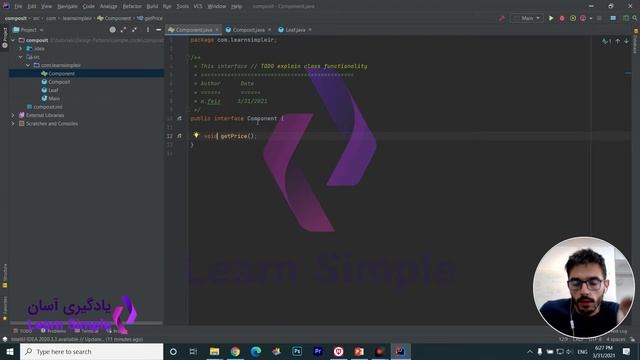This screenshot has width=640, height=360.
Task: Open Project view mode dropdown
Action: tap(29, 30)
